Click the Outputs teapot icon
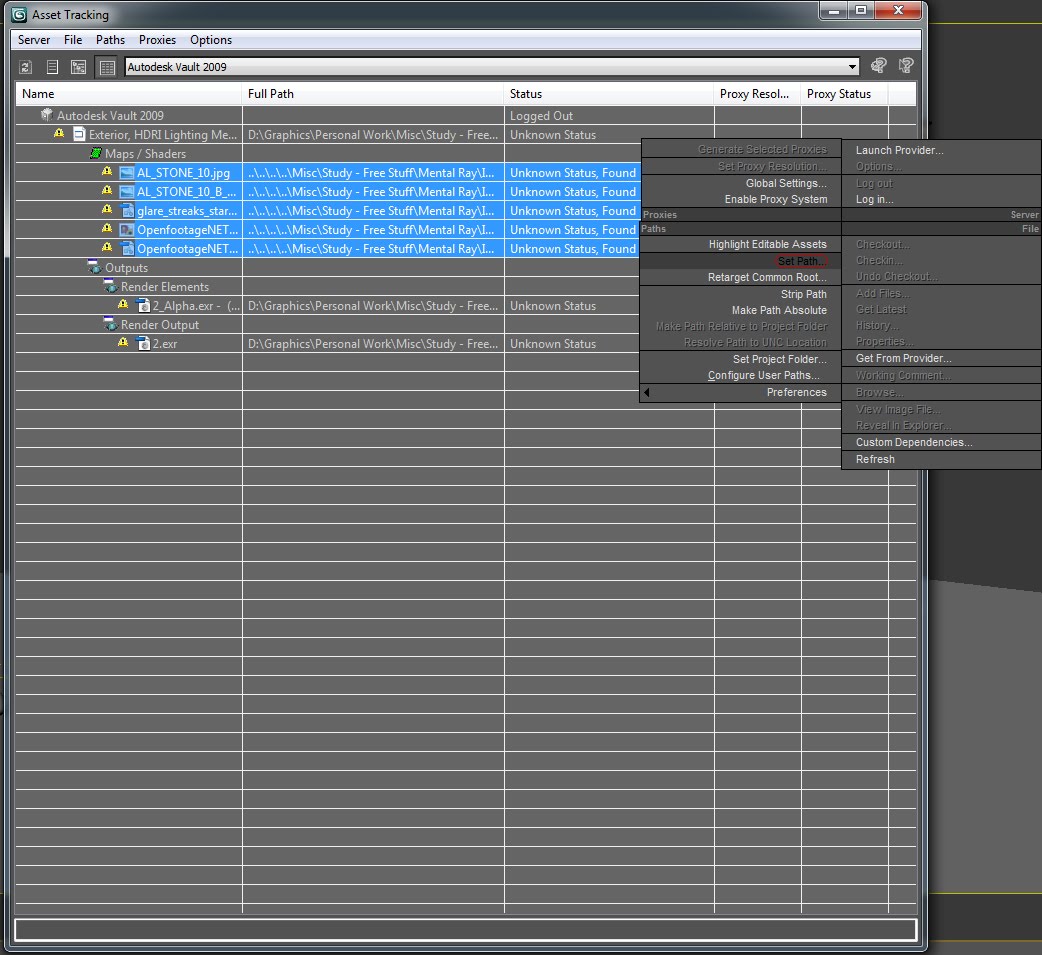The height and width of the screenshot is (955, 1042). (94, 267)
